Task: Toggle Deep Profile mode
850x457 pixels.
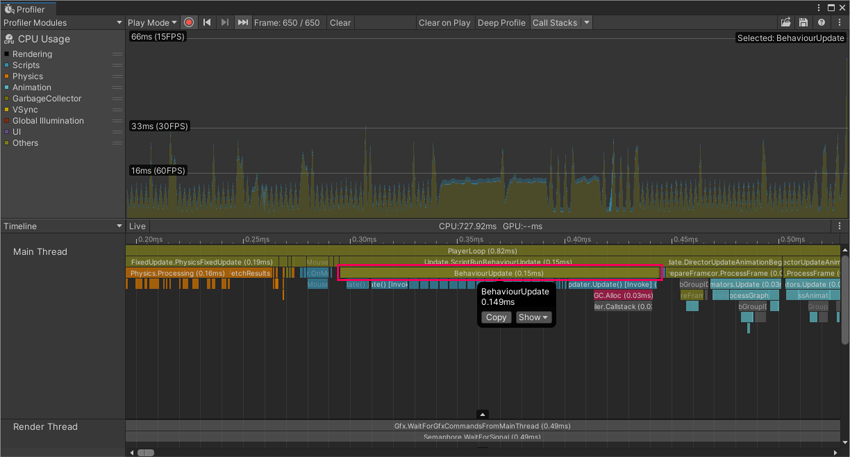Action: [x=501, y=22]
